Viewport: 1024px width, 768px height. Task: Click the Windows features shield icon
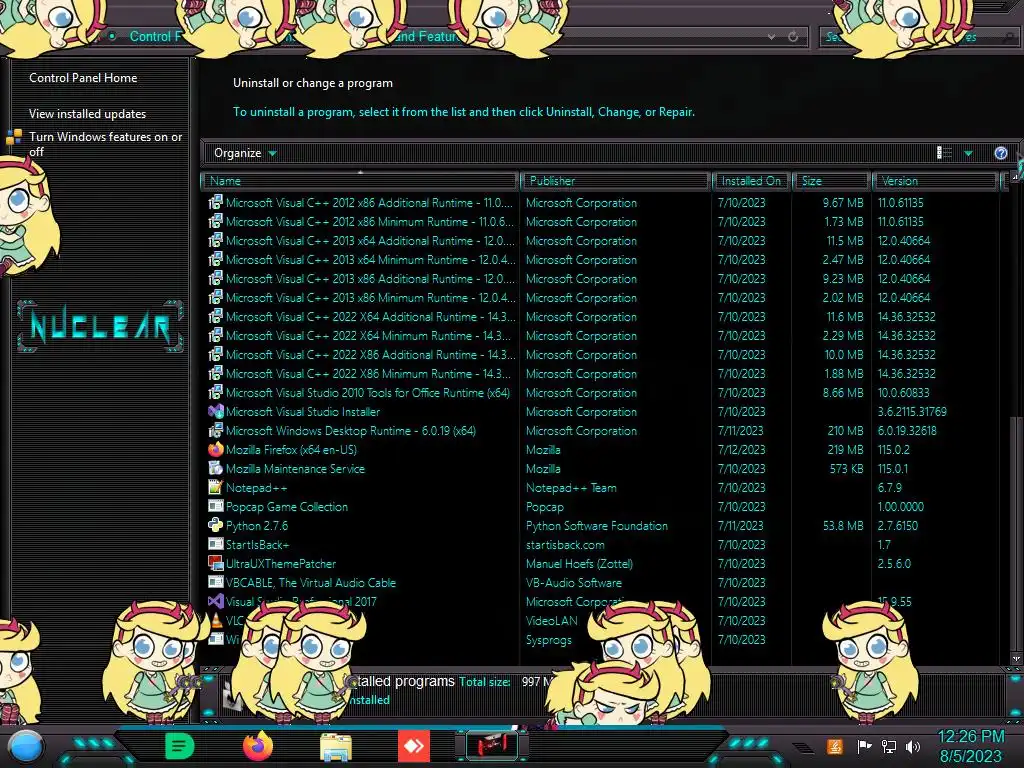pyautogui.click(x=14, y=137)
